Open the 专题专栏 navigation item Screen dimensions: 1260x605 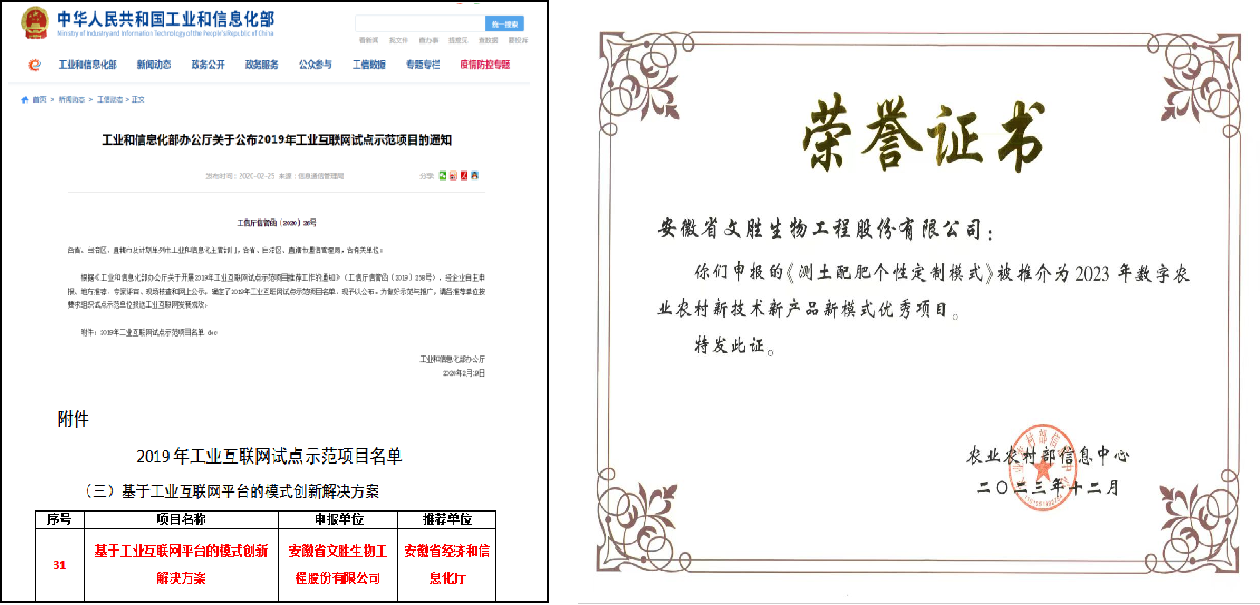coord(423,65)
